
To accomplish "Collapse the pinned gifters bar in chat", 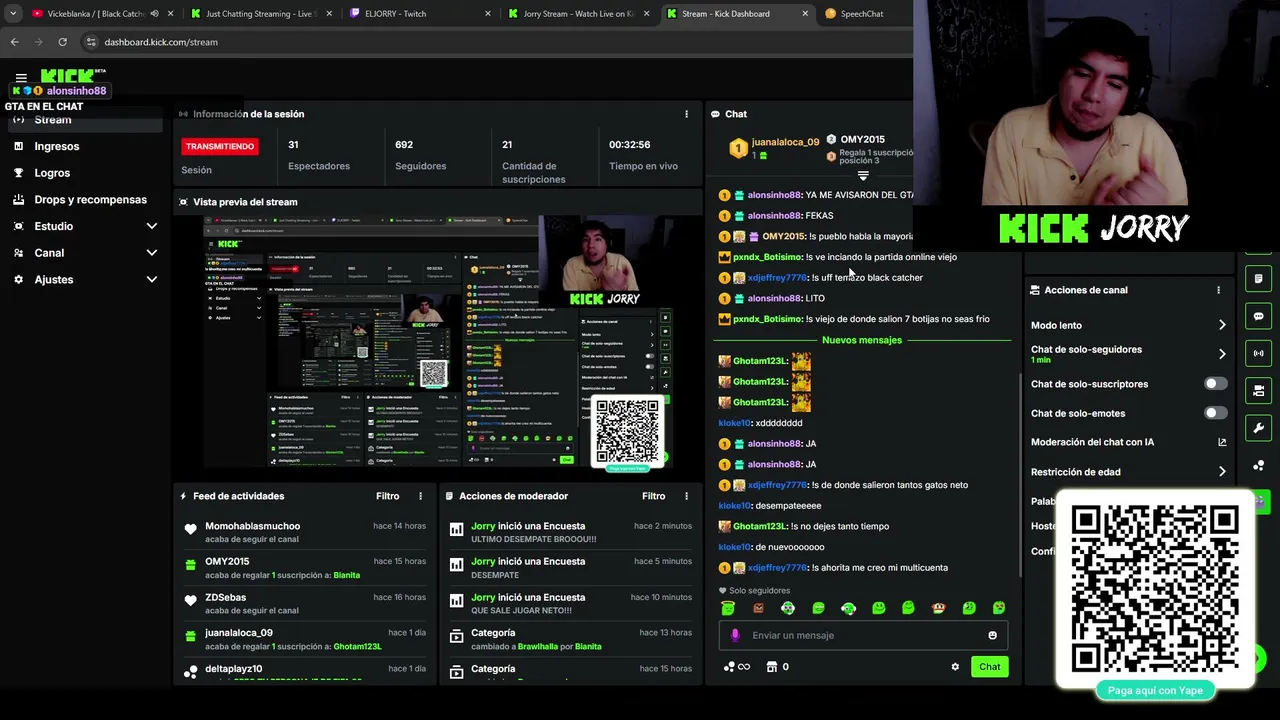I will click(863, 176).
